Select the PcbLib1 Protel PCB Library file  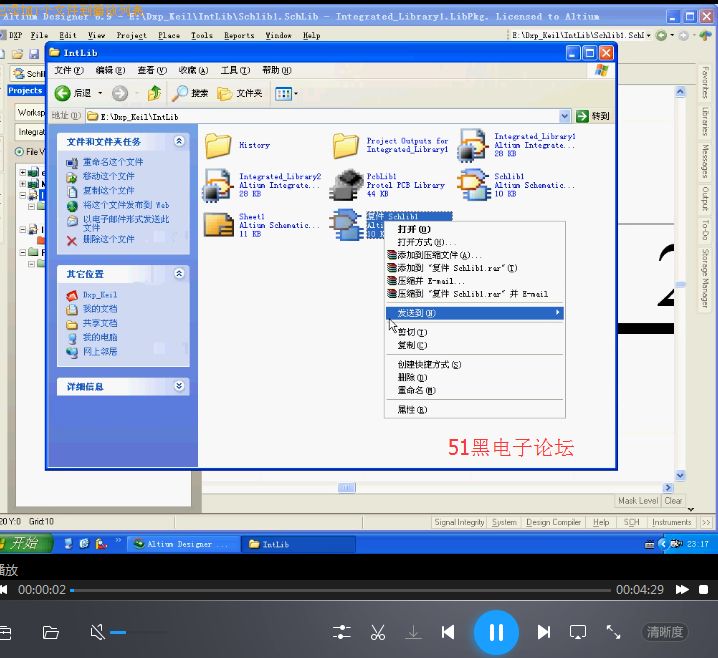tap(388, 185)
